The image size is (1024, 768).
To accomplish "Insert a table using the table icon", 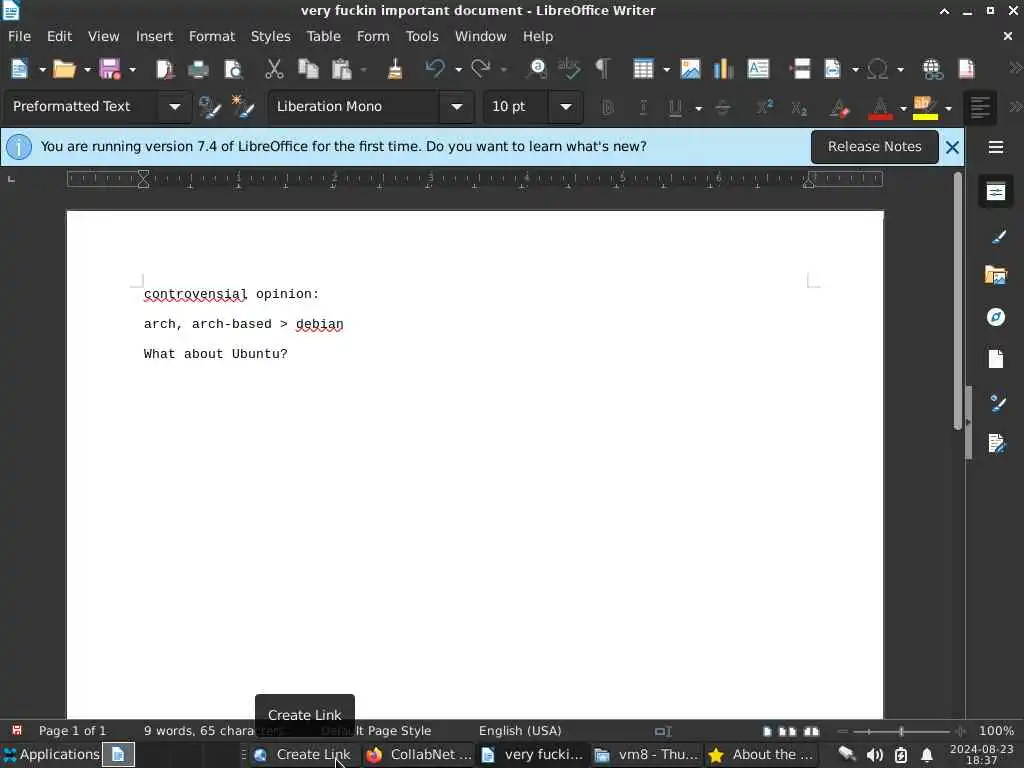I will (x=643, y=69).
